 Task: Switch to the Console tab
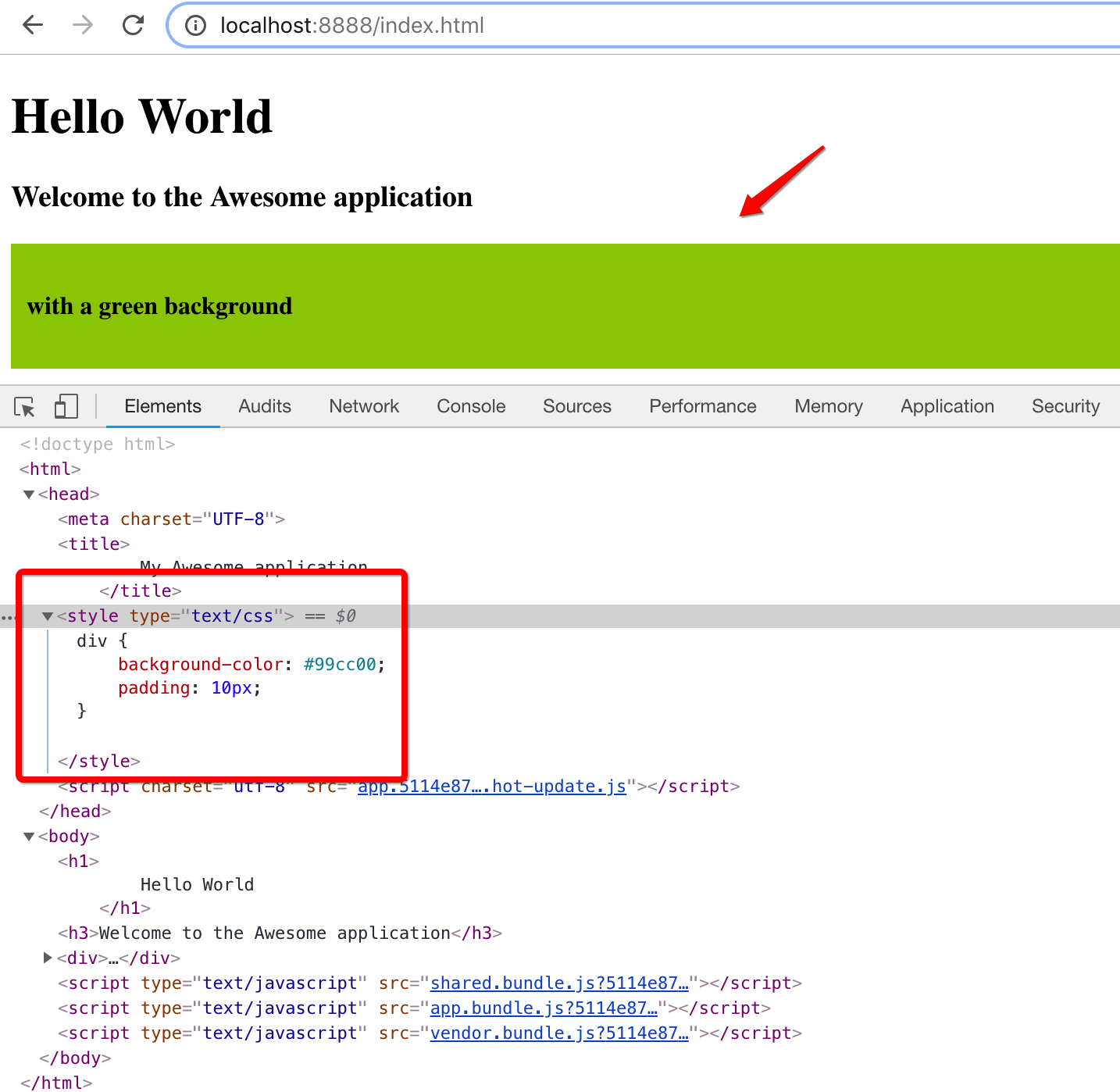[x=471, y=406]
